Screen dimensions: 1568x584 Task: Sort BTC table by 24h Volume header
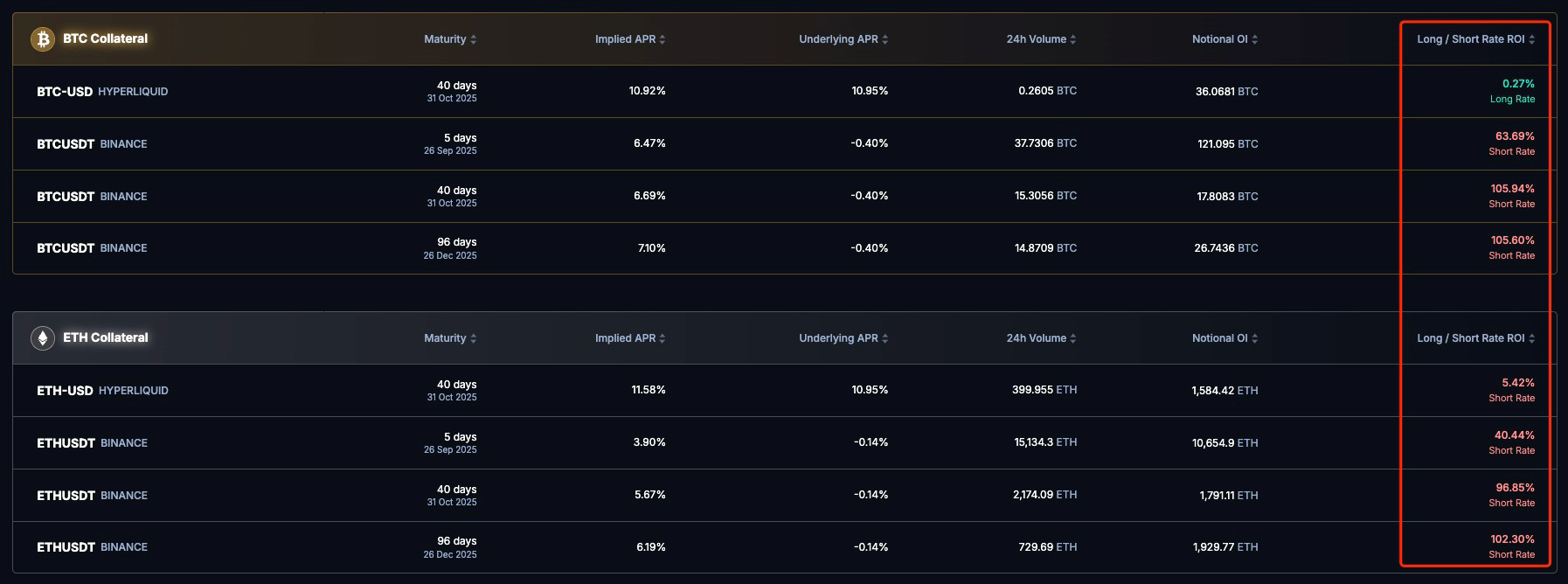coord(1036,39)
